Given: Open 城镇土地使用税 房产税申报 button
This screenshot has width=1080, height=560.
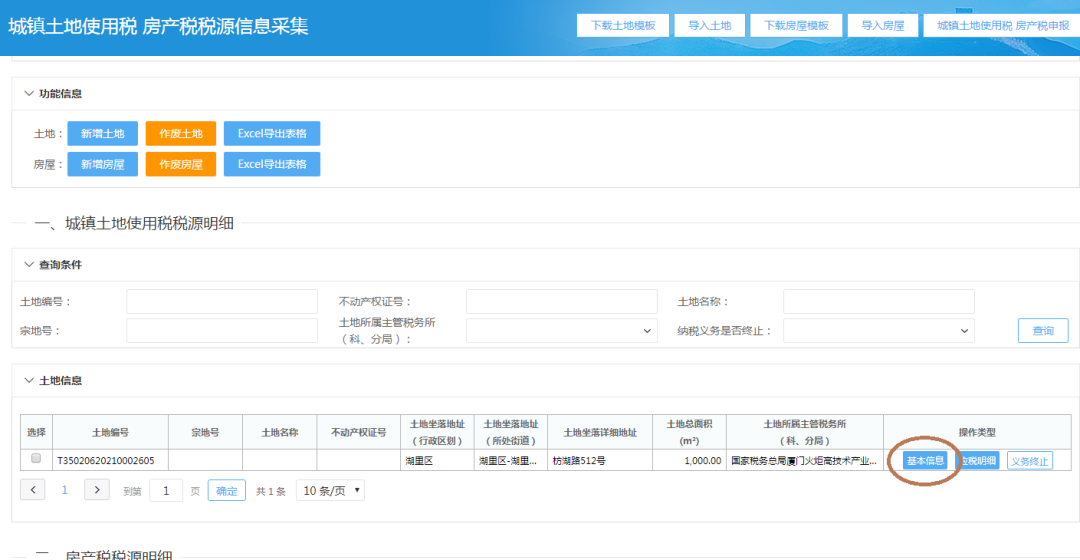Looking at the screenshot, I should (1002, 25).
